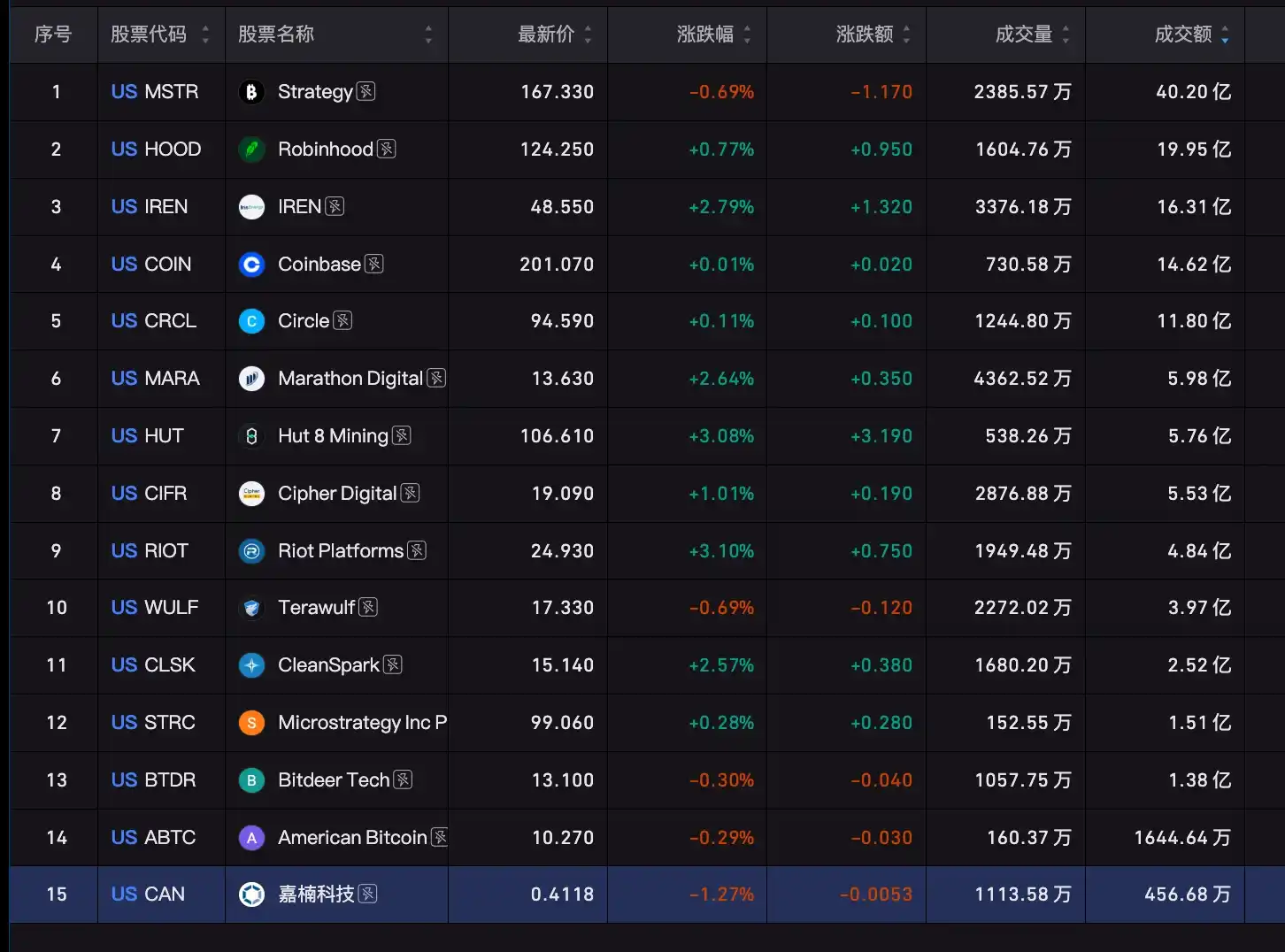Click the American Bitcoin purple A logo
Image resolution: width=1285 pixels, height=952 pixels.
251,838
